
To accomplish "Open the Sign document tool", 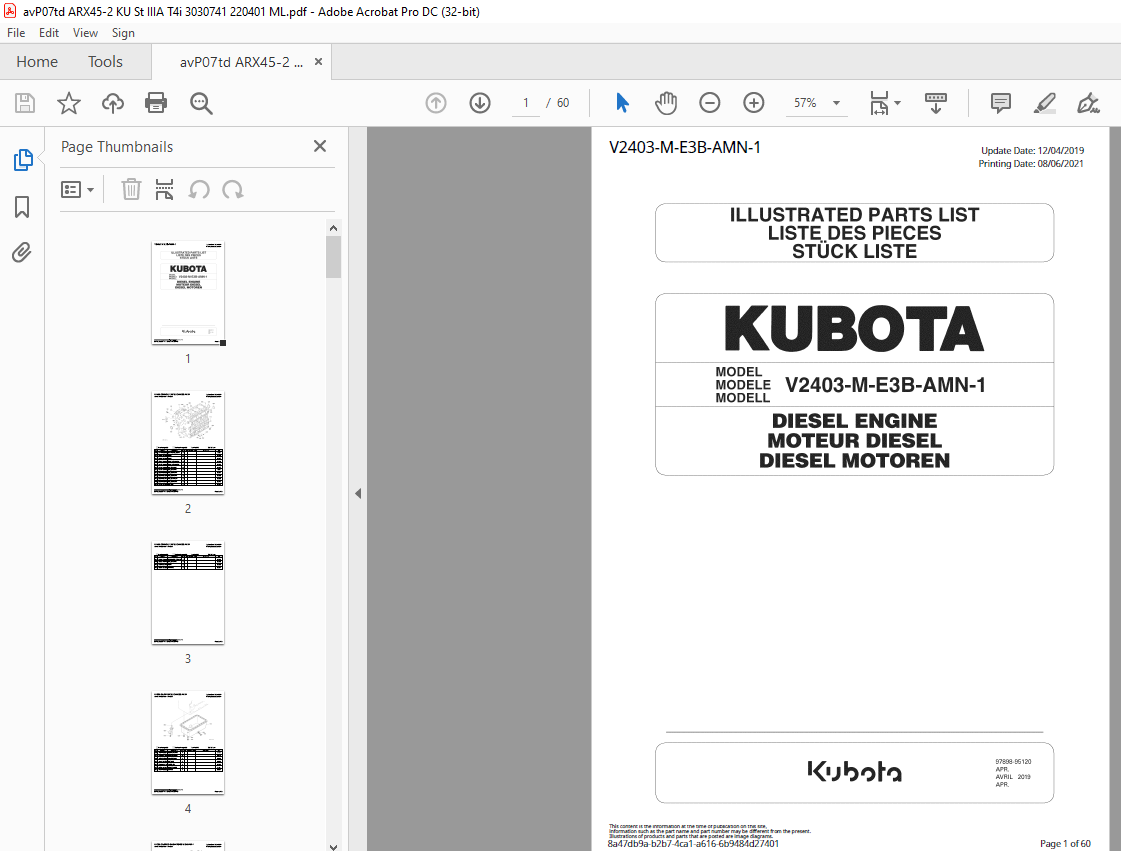I will tap(1088, 103).
